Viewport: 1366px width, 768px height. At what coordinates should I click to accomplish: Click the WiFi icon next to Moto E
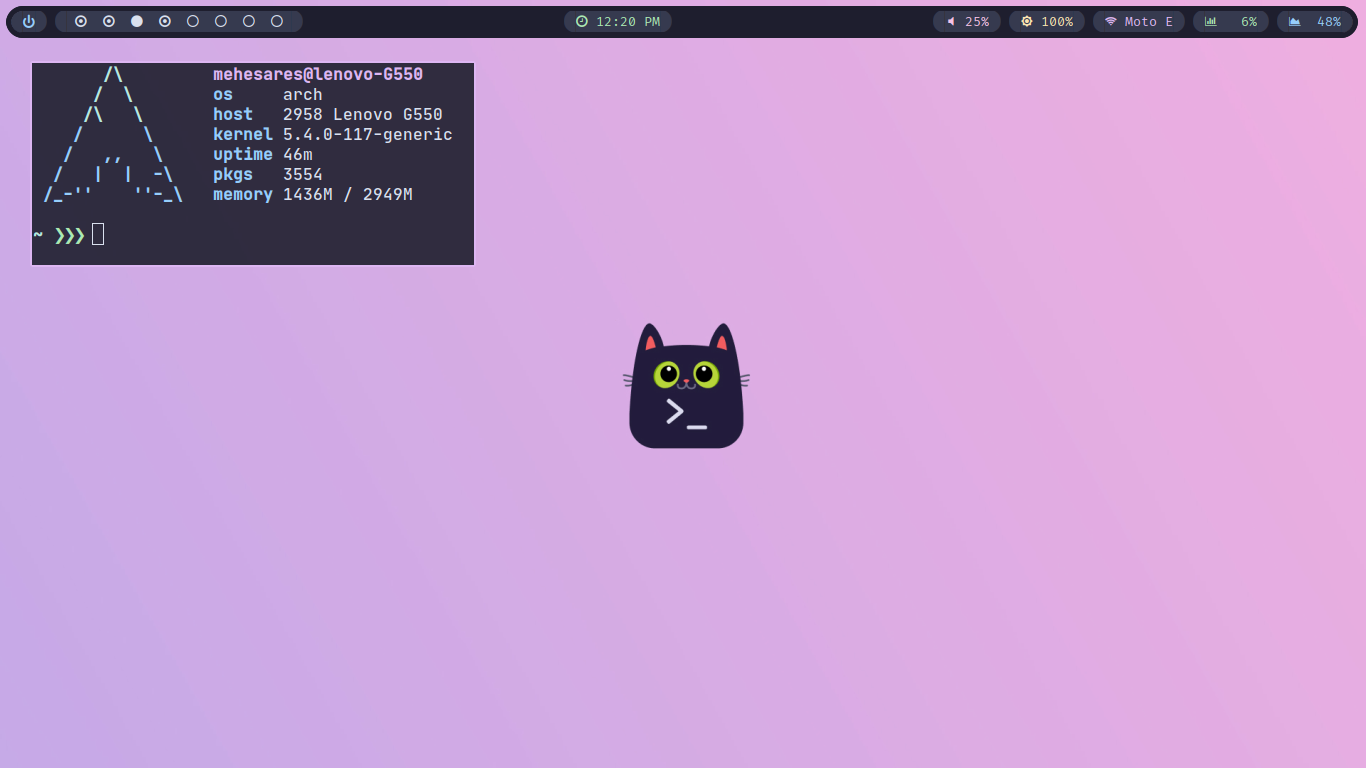(1111, 21)
